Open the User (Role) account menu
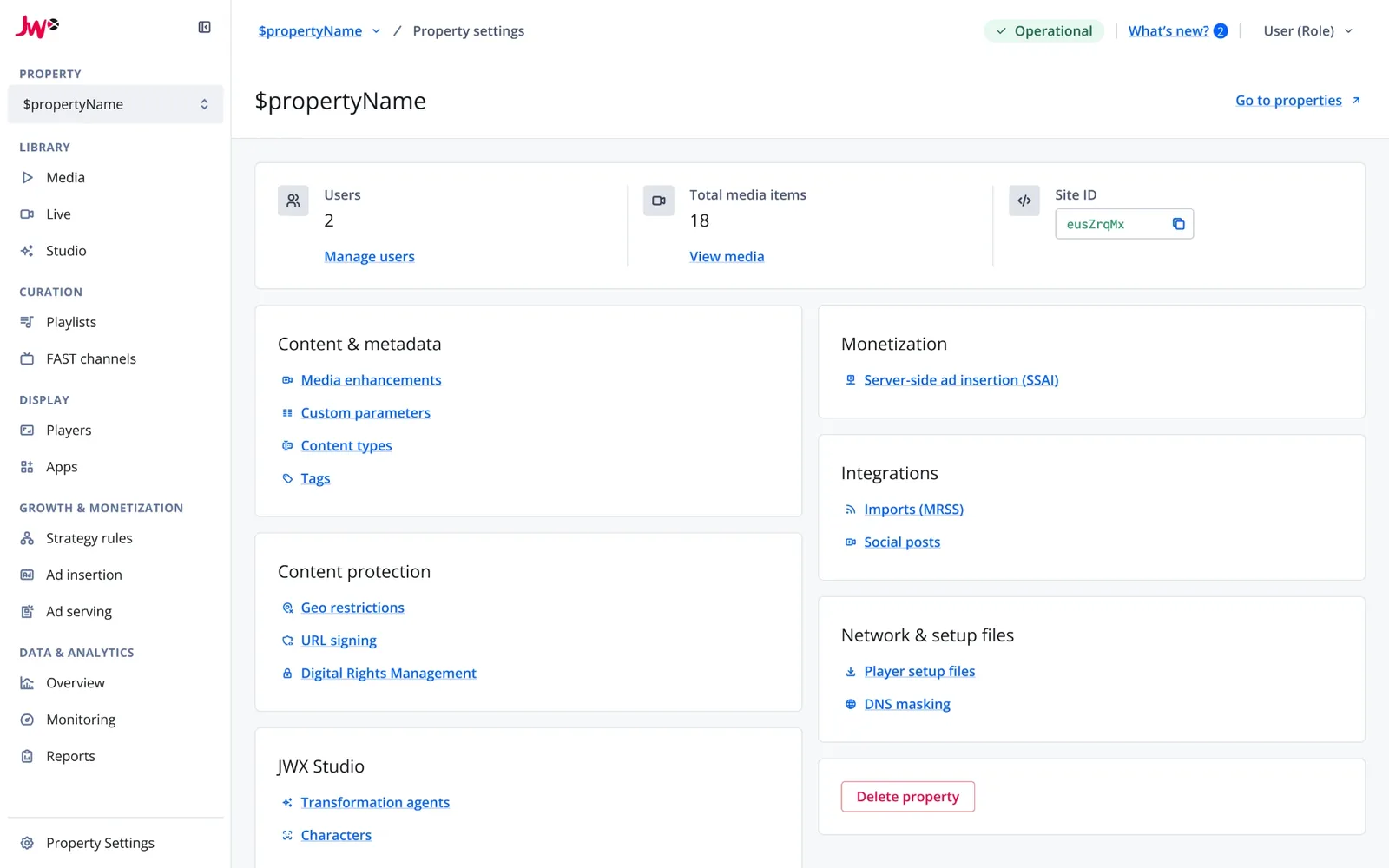The height and width of the screenshot is (868, 1389). coord(1308,31)
